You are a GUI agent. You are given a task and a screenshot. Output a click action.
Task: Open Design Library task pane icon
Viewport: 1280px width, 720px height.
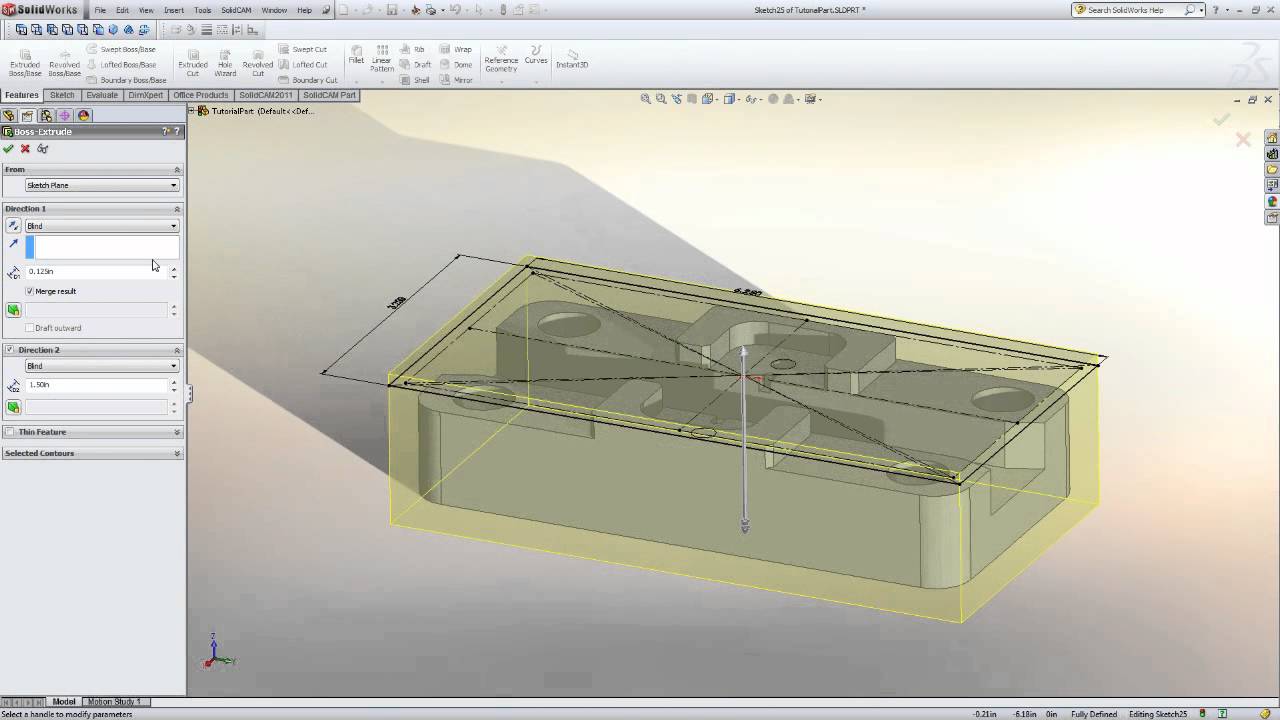tap(1272, 154)
